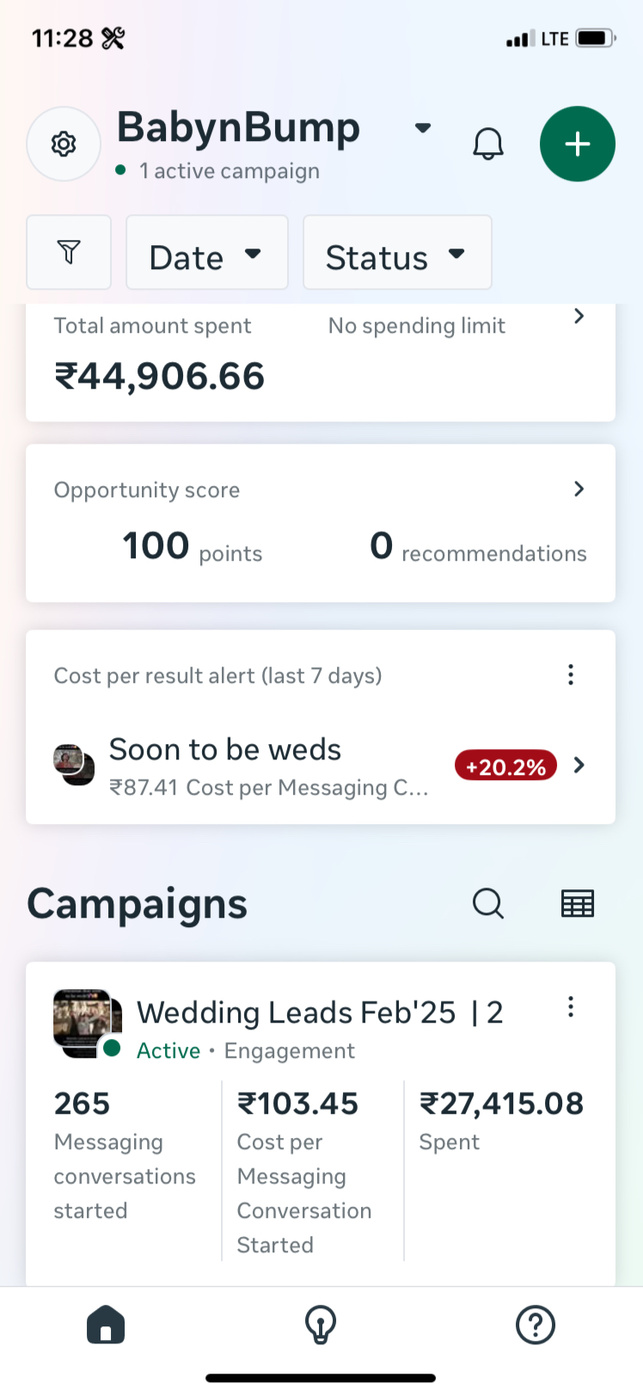
Task: Open Wedding Leads campaign options menu
Action: [x=570, y=1007]
